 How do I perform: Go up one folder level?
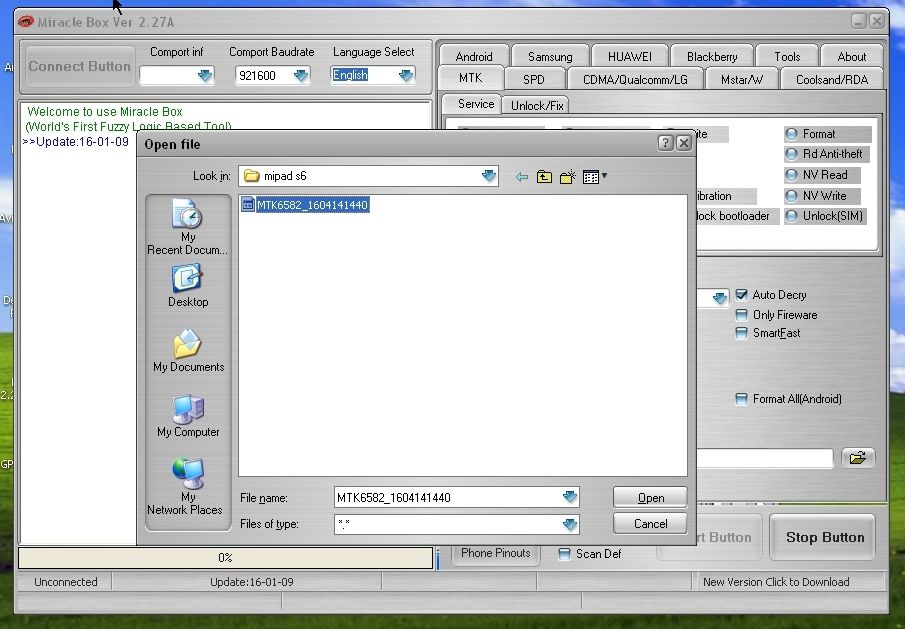(544, 177)
